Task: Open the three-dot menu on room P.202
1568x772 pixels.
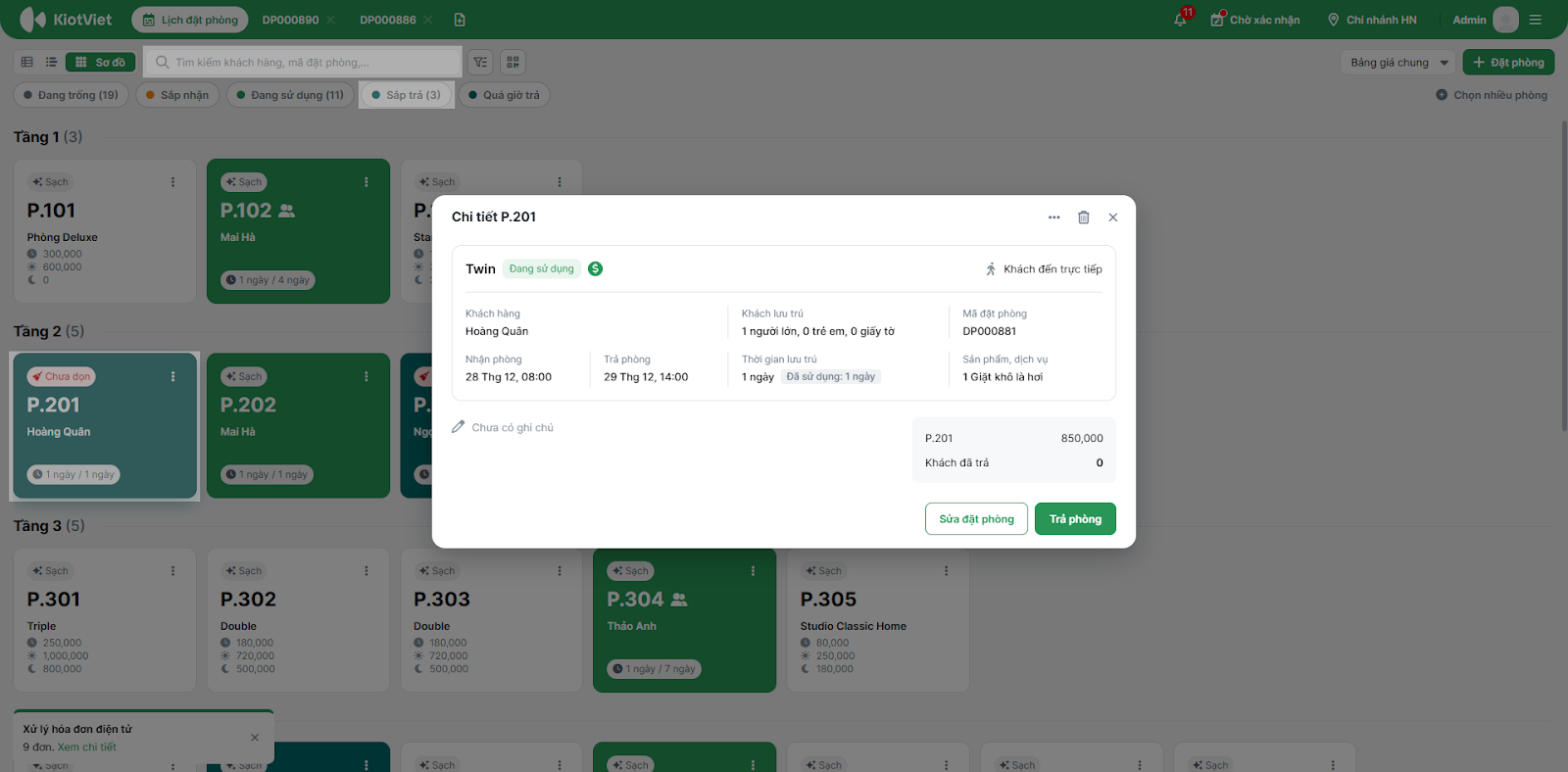Action: (367, 376)
